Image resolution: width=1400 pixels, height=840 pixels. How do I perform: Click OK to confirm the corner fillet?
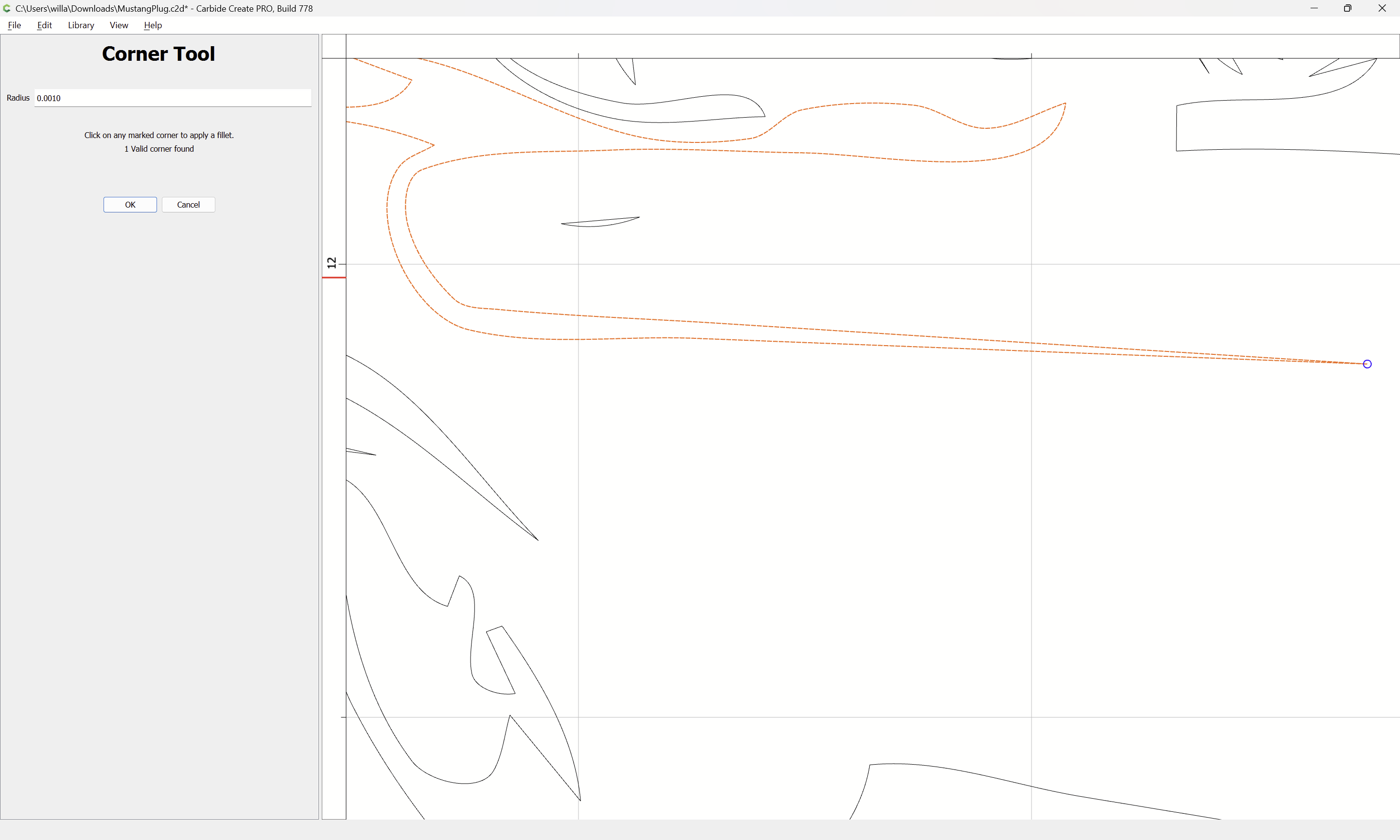130,205
